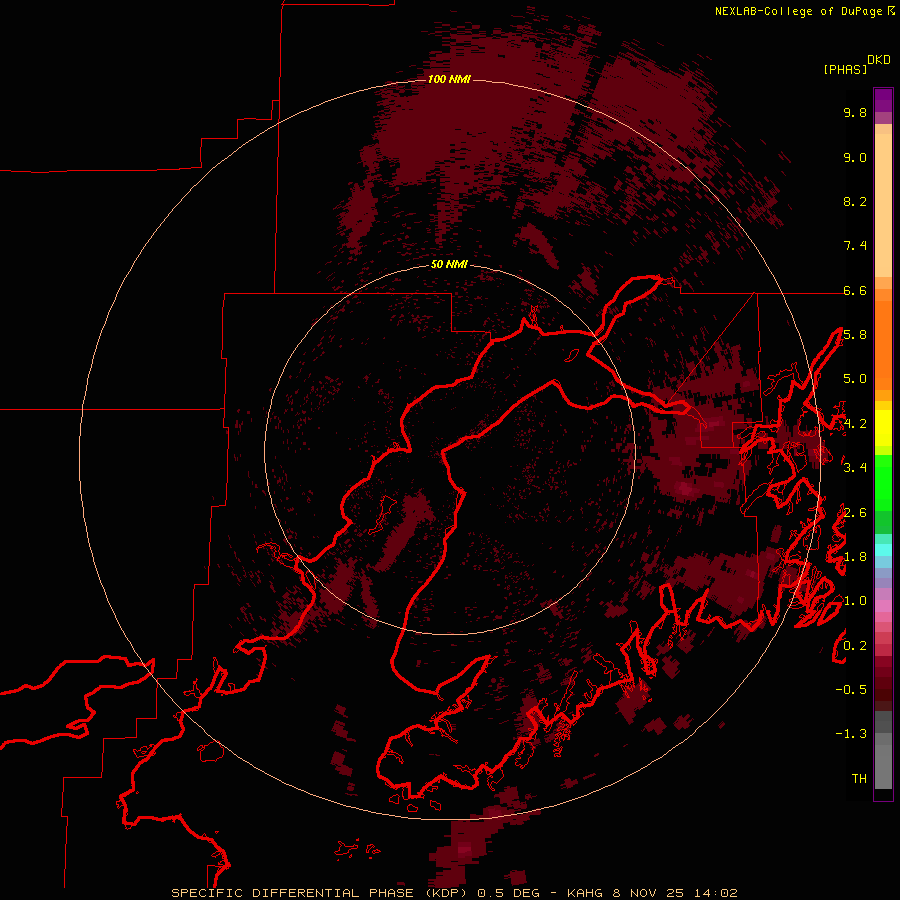Click the 6.6 scale value

coord(855,290)
